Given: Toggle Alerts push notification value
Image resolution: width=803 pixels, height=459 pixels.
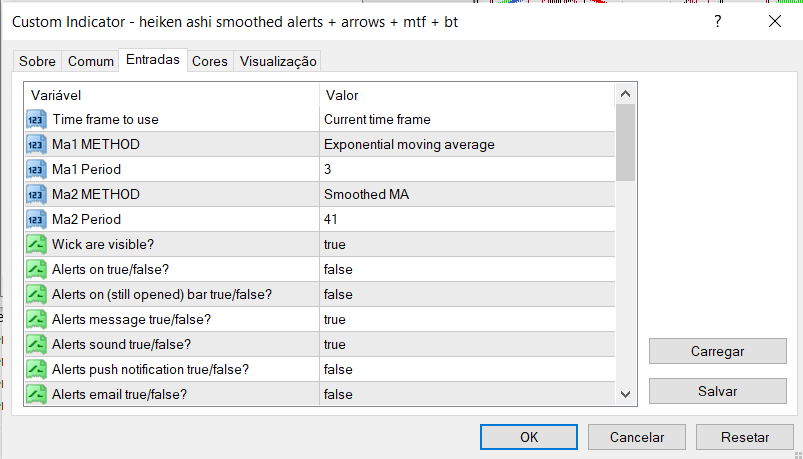Looking at the screenshot, I should pyautogui.click(x=466, y=369).
